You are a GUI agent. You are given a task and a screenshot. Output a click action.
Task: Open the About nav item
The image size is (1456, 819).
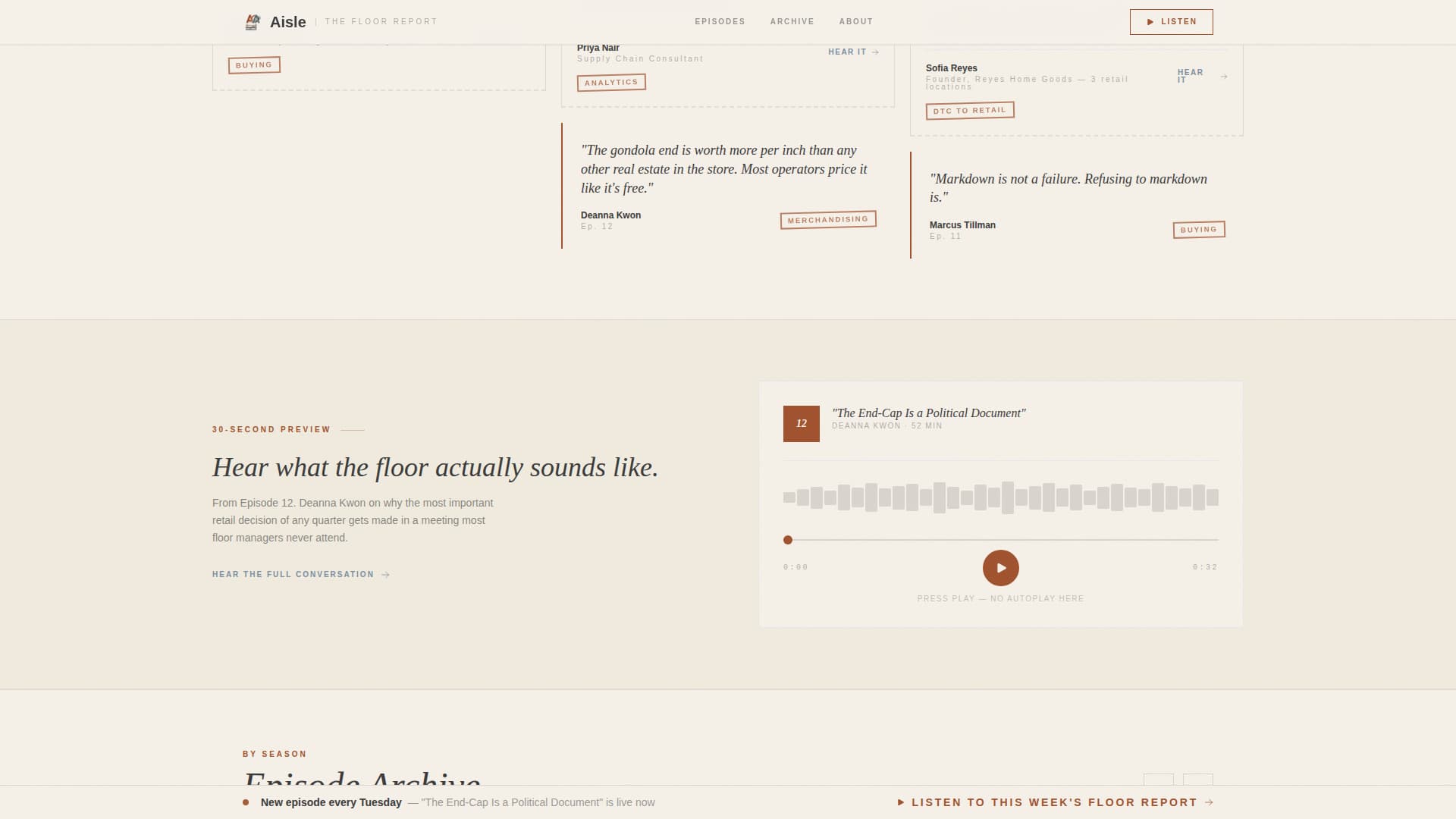855,22
